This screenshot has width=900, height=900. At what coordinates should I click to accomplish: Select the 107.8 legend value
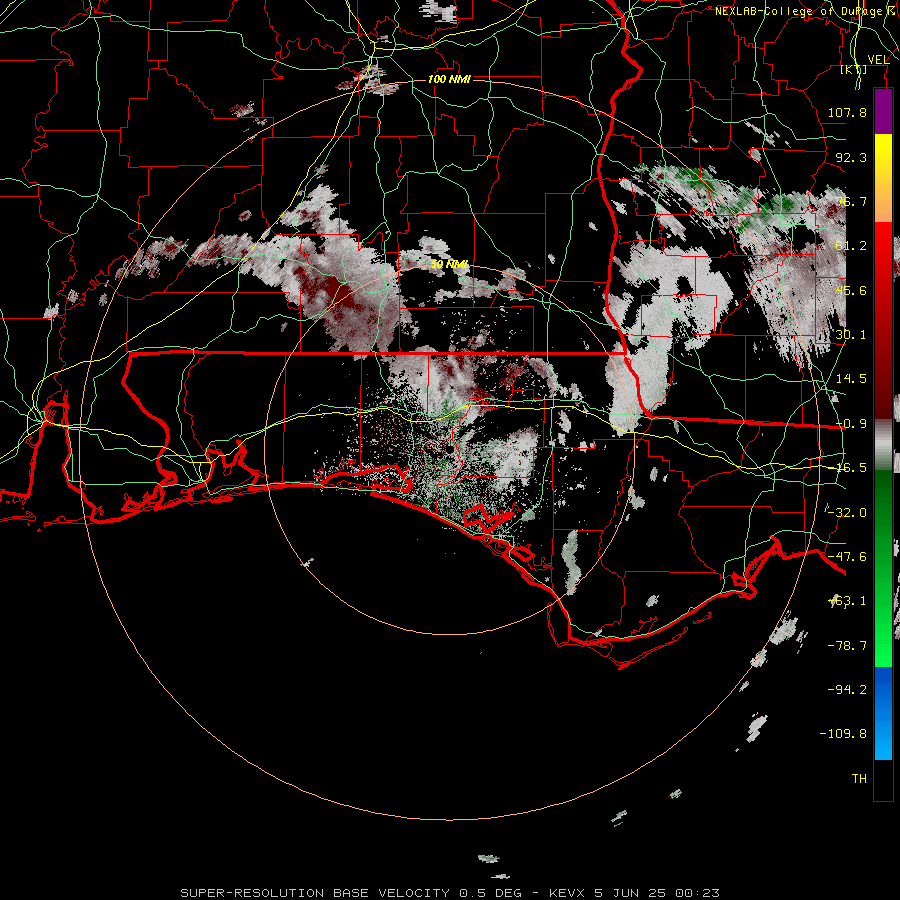[x=847, y=112]
